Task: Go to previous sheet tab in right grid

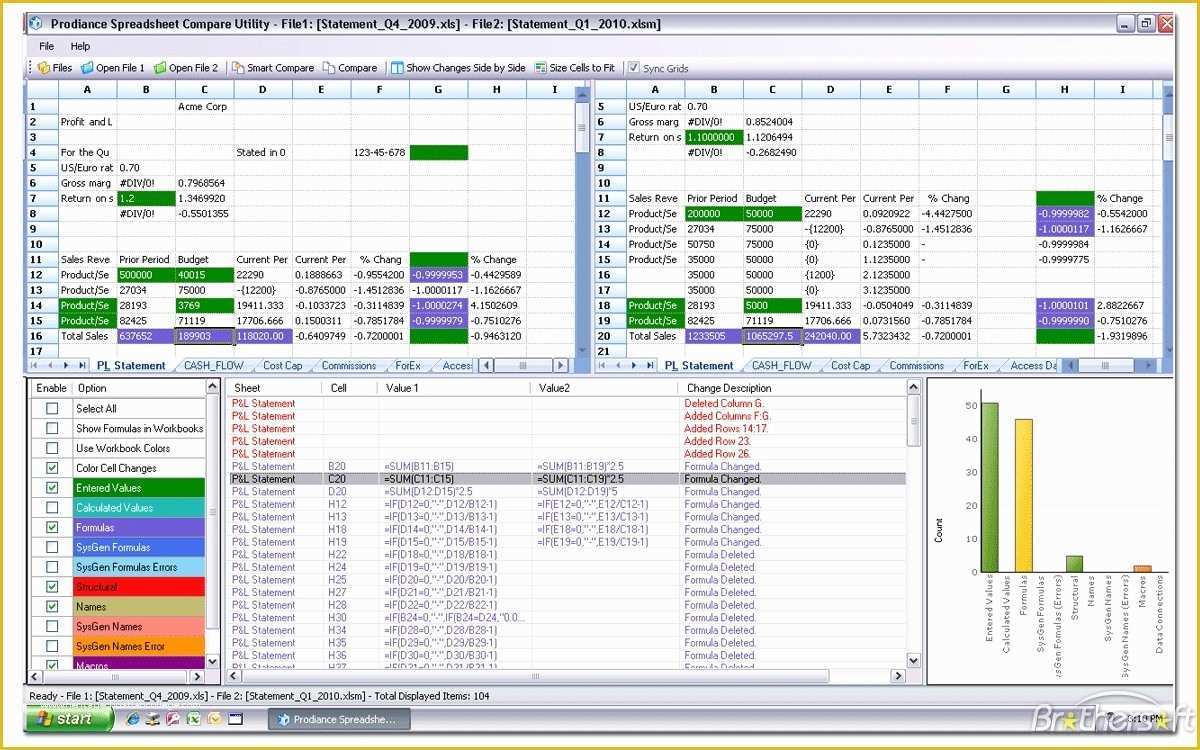Action: point(620,366)
